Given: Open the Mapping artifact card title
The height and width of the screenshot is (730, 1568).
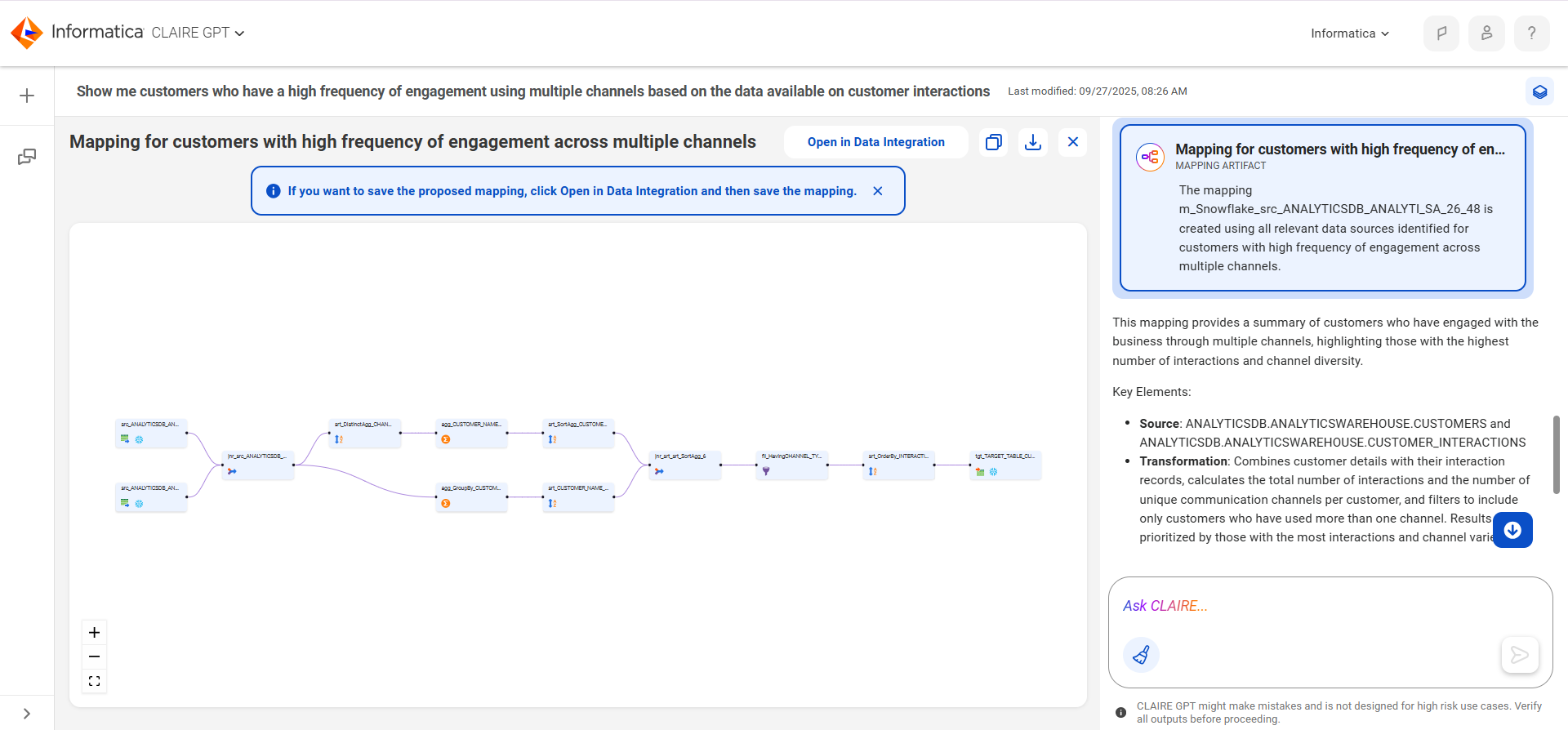Looking at the screenshot, I should 1340,149.
